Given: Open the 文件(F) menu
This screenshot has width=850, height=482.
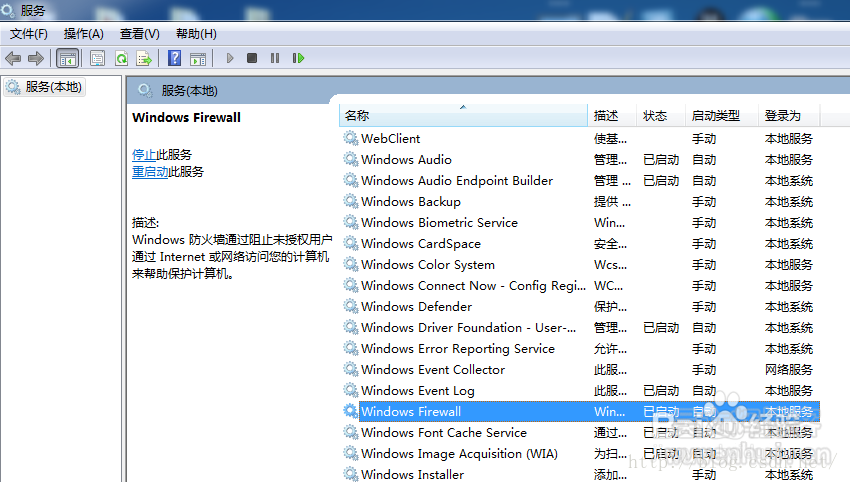Looking at the screenshot, I should (29, 34).
